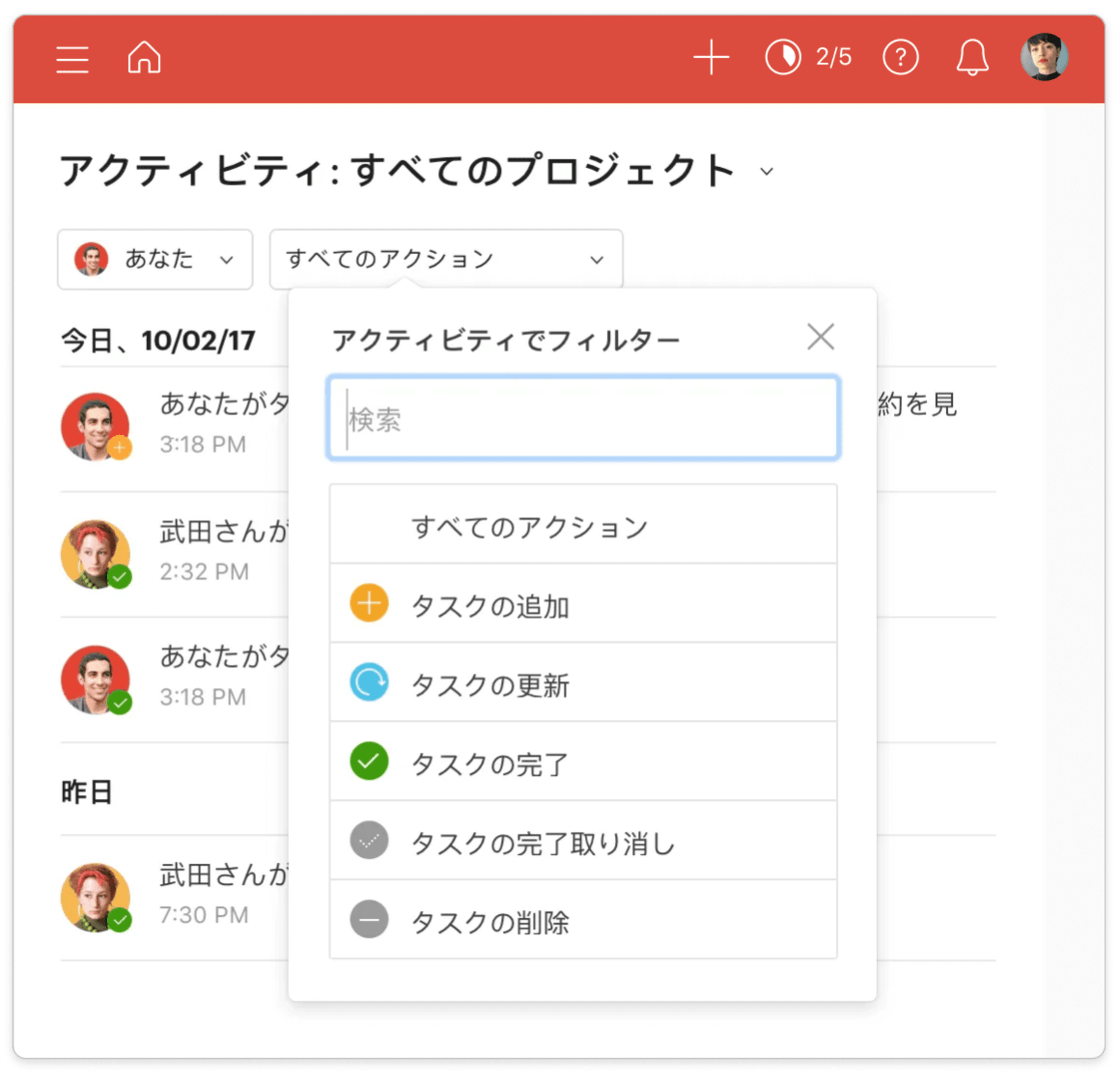Click the orange plus タスクの追加 icon
1120x1083 pixels.
369,603
